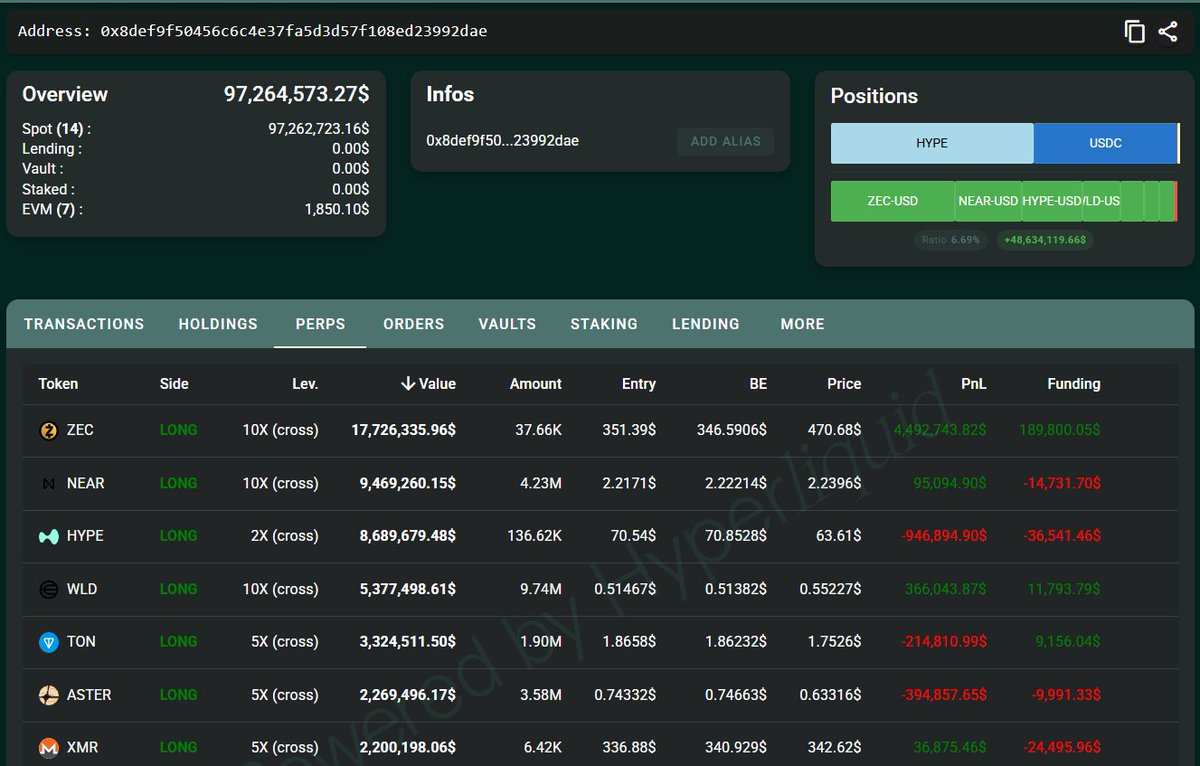Click the ZEC PnL 4,492,743.82$
Screen dimensions: 1200x766
(940, 430)
